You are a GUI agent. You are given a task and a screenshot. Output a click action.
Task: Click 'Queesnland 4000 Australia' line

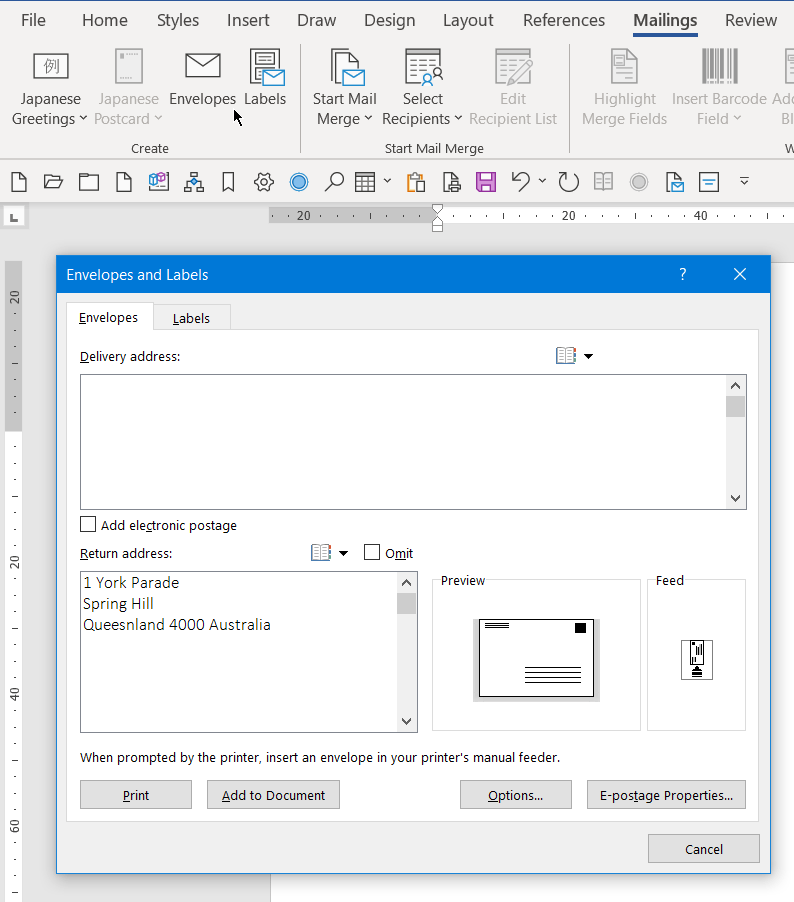pyautogui.click(x=177, y=624)
